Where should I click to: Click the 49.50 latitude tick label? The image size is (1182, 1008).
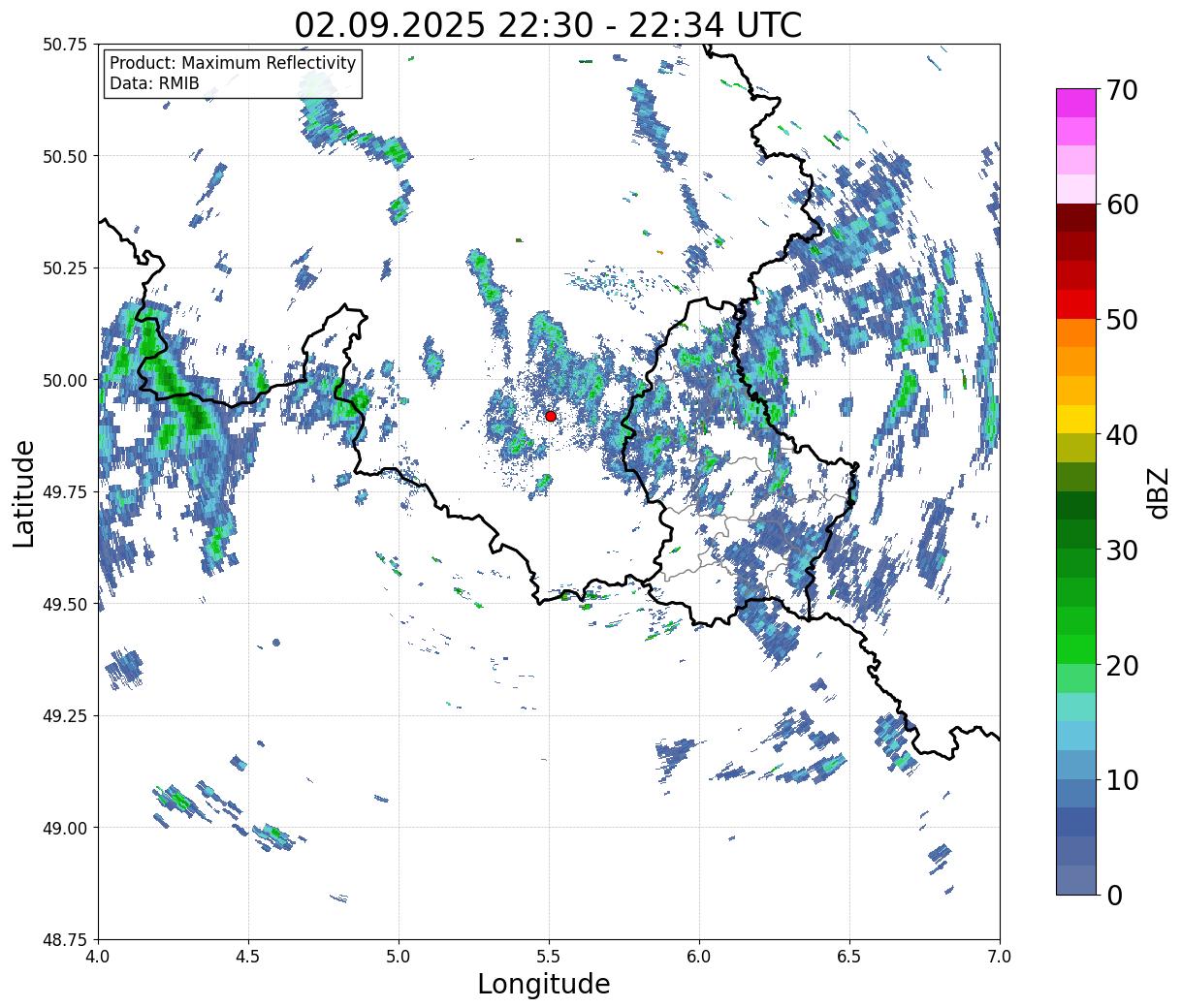click(x=65, y=604)
